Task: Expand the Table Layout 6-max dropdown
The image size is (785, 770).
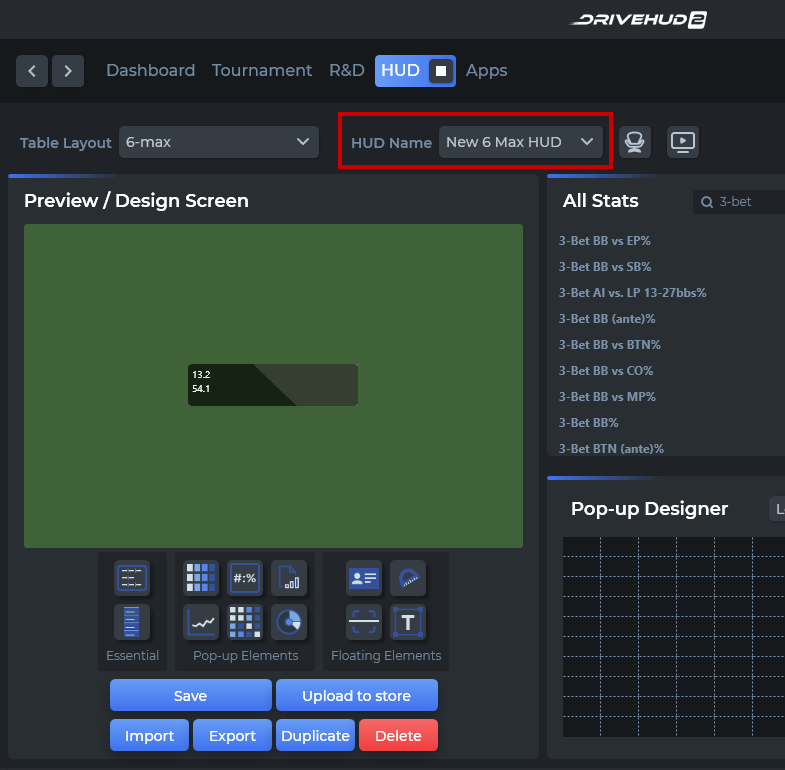Action: [219, 142]
